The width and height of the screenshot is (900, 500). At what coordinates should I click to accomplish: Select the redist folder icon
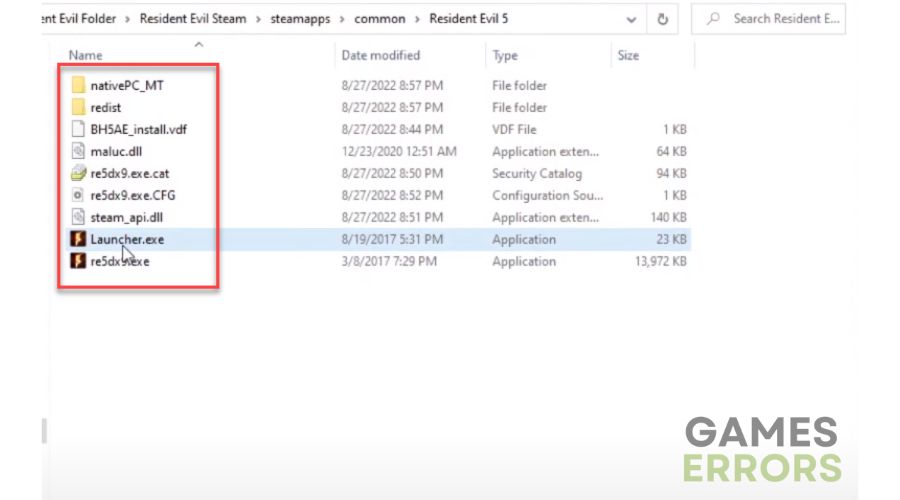(x=78, y=107)
